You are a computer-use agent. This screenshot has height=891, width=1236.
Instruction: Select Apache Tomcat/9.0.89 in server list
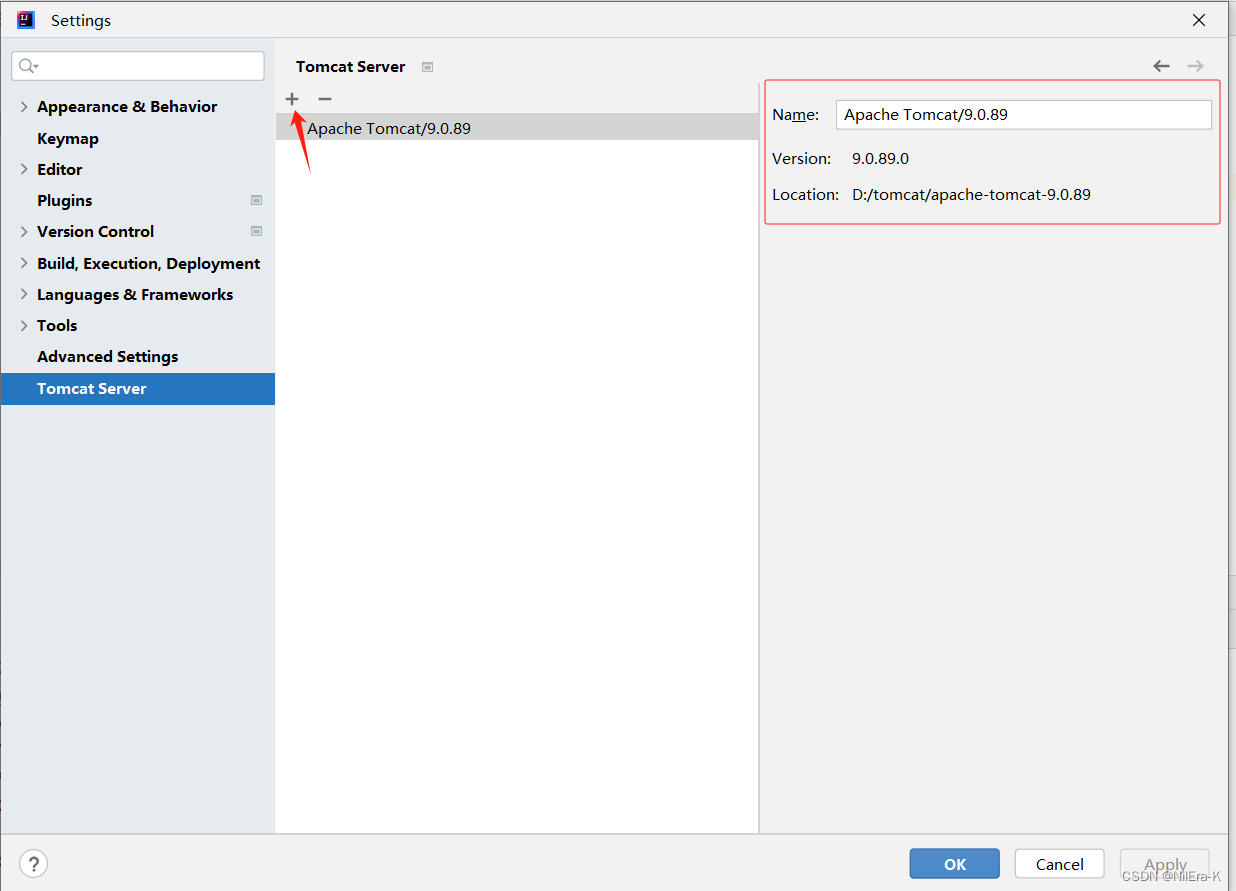(x=517, y=128)
